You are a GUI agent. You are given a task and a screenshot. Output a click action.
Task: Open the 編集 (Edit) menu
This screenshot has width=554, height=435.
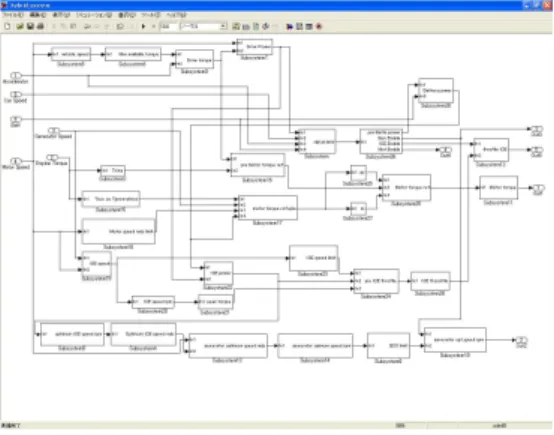[38, 15]
